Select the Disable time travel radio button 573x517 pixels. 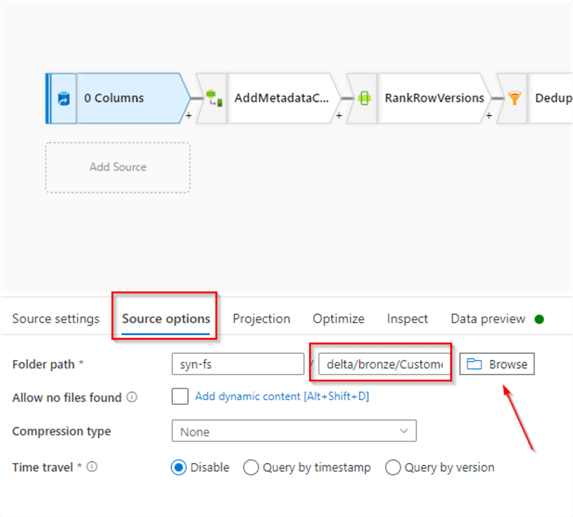click(x=179, y=467)
